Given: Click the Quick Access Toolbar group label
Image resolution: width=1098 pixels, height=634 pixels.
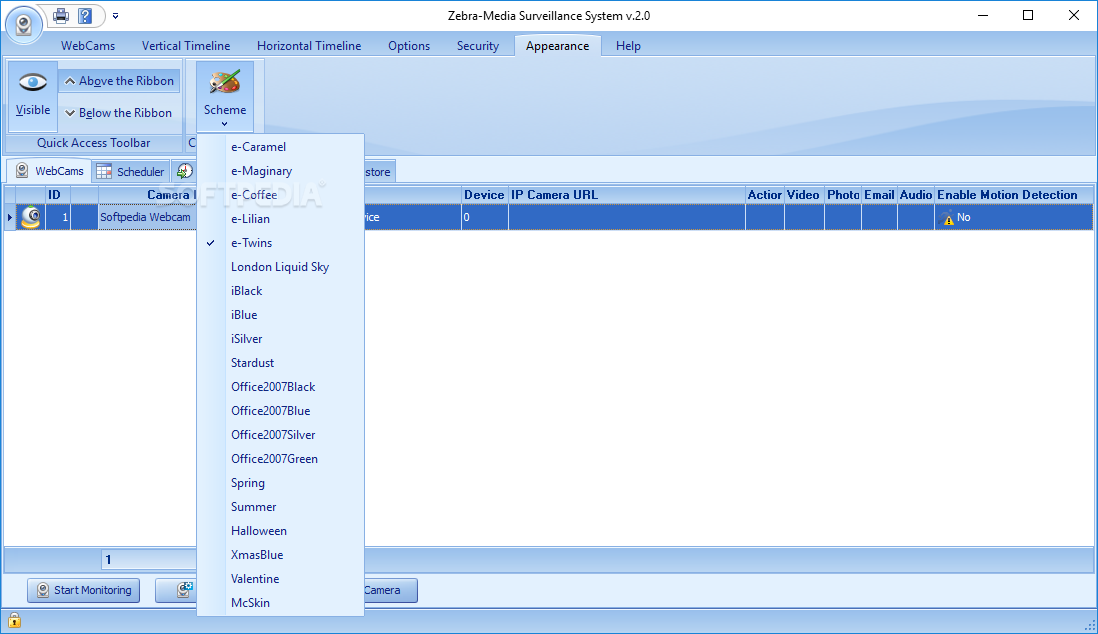Looking at the screenshot, I should click(x=93, y=143).
